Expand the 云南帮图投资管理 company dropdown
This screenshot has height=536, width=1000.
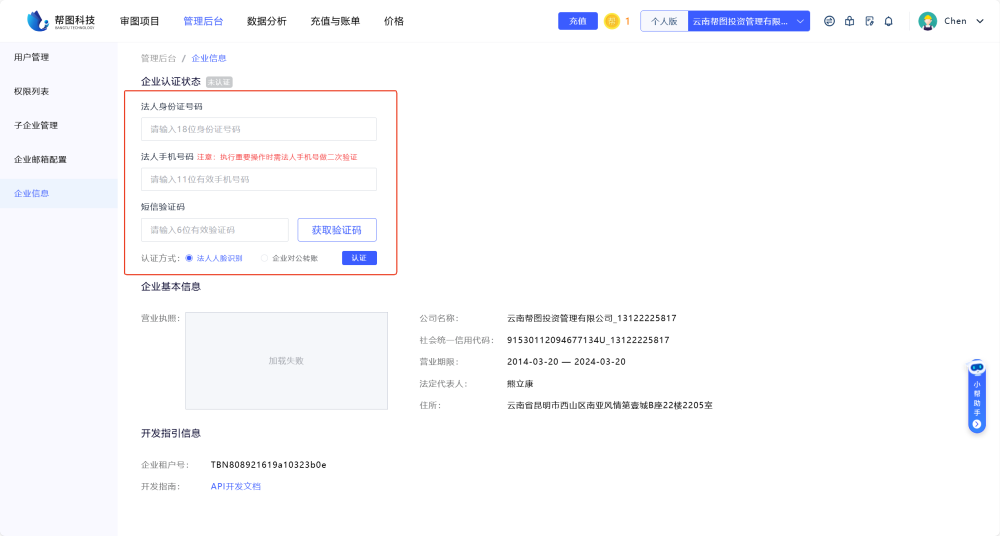click(x=749, y=21)
